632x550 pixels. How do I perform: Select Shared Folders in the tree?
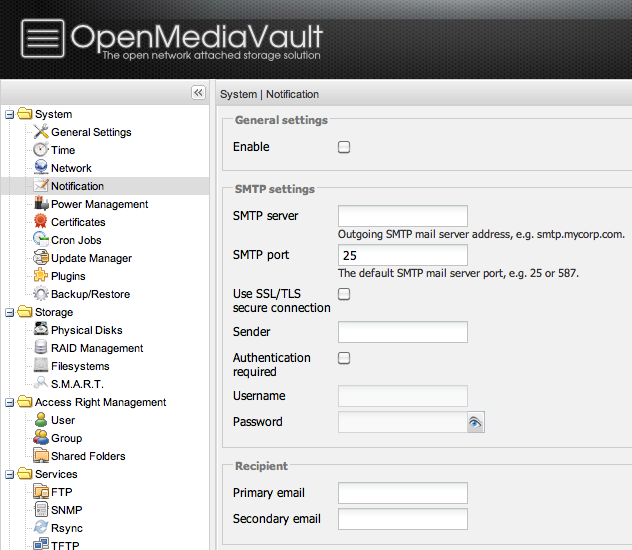click(x=88, y=456)
